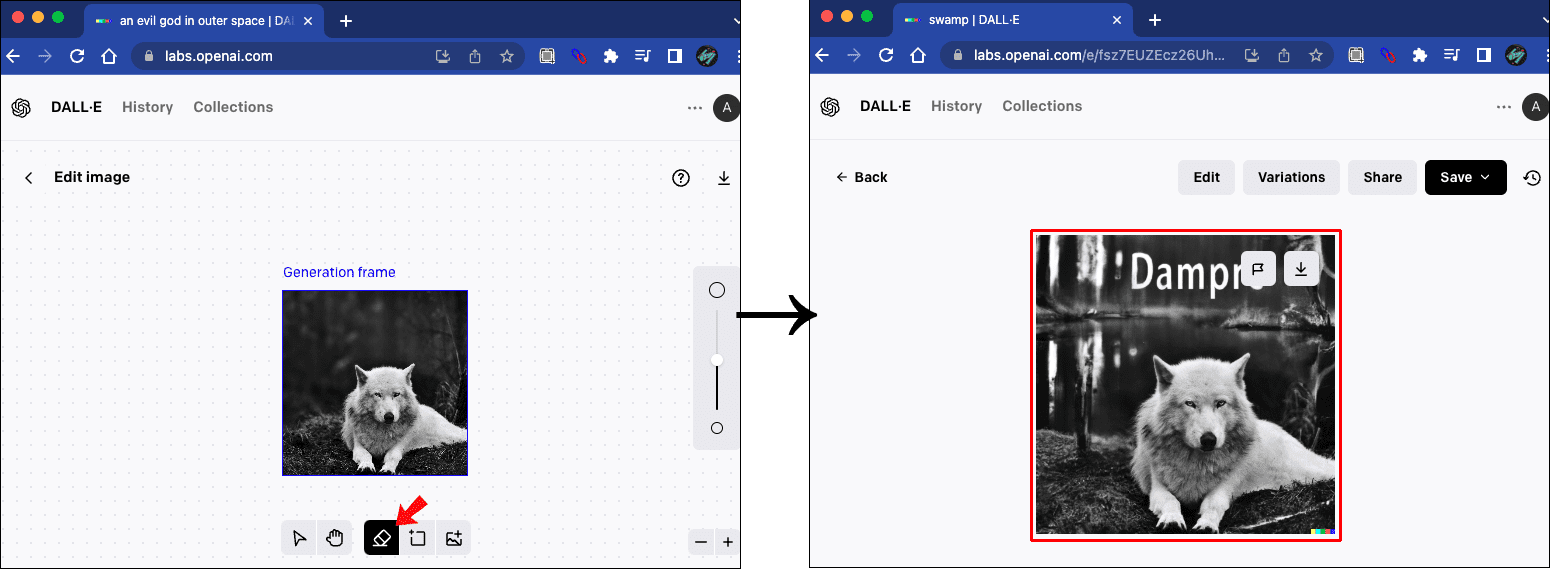
Task: Click the Variations button in swamp window
Action: 1291,177
